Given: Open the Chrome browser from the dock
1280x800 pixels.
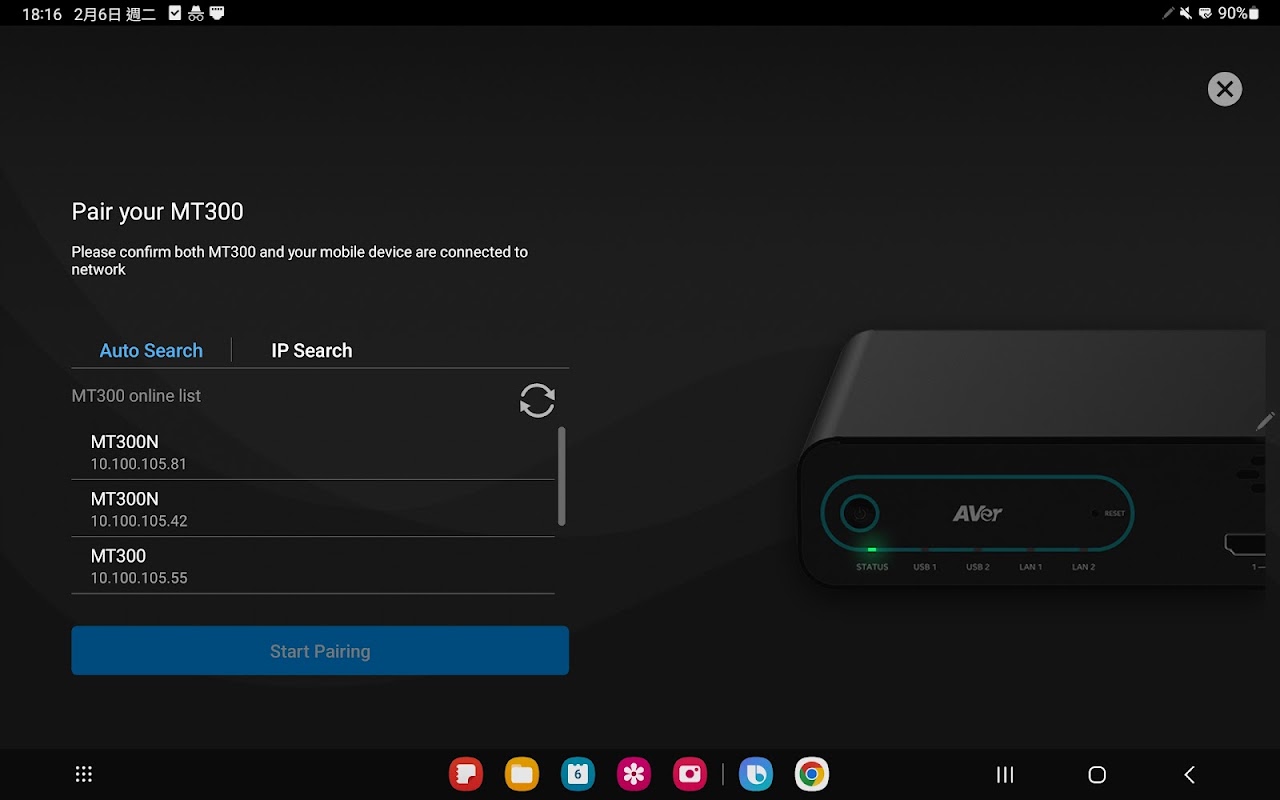Looking at the screenshot, I should 811,774.
